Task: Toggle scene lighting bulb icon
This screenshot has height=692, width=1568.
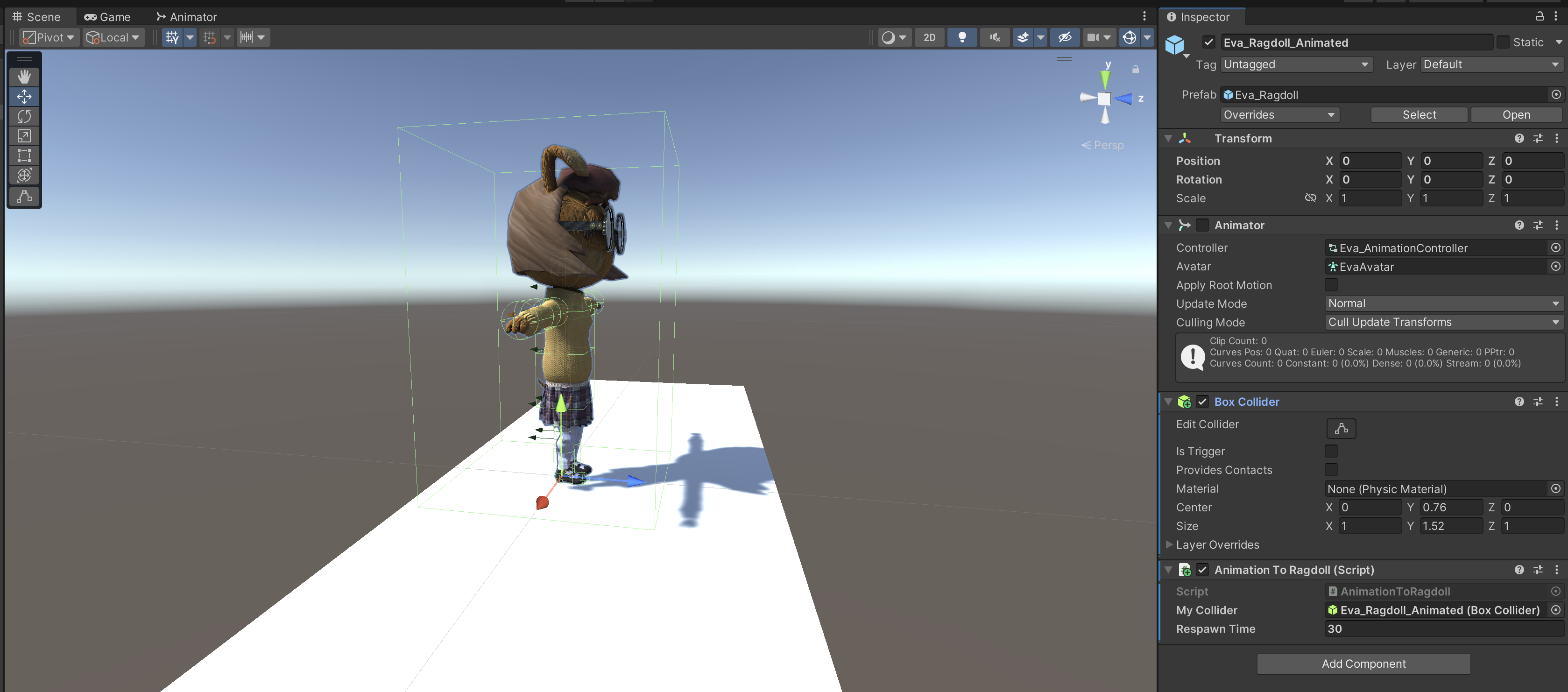Action: [962, 38]
